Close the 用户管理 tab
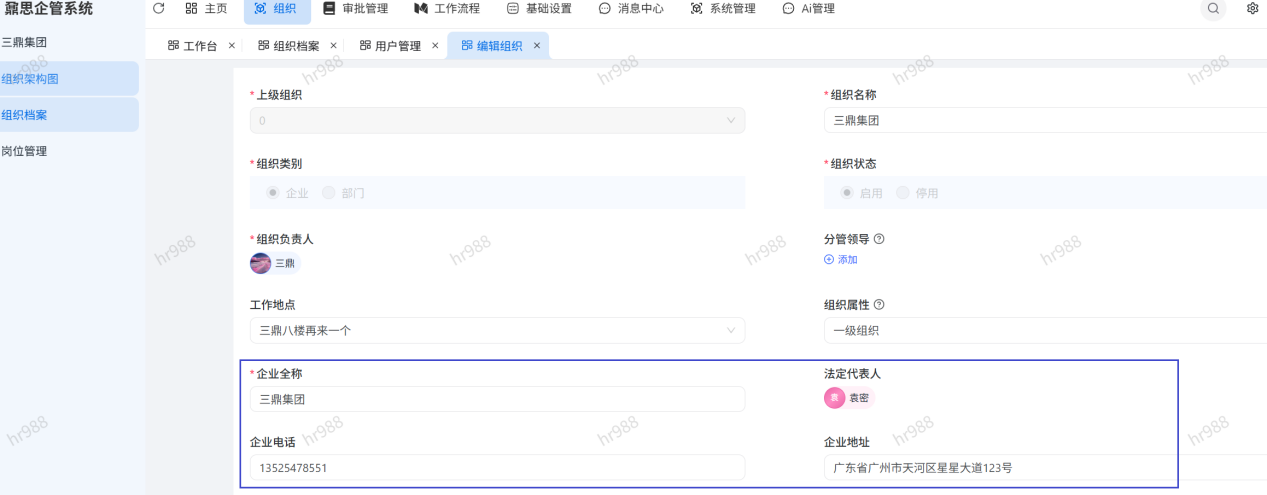This screenshot has height=495, width=1267. tap(435, 46)
